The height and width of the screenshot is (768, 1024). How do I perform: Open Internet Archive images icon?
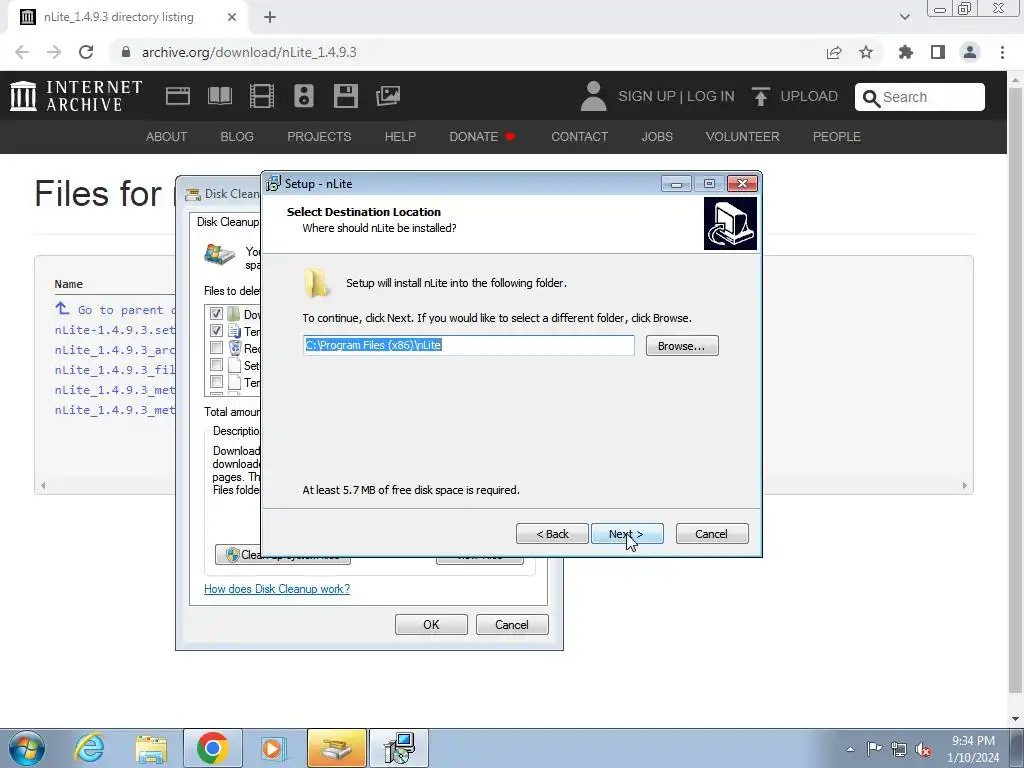pyautogui.click(x=388, y=96)
